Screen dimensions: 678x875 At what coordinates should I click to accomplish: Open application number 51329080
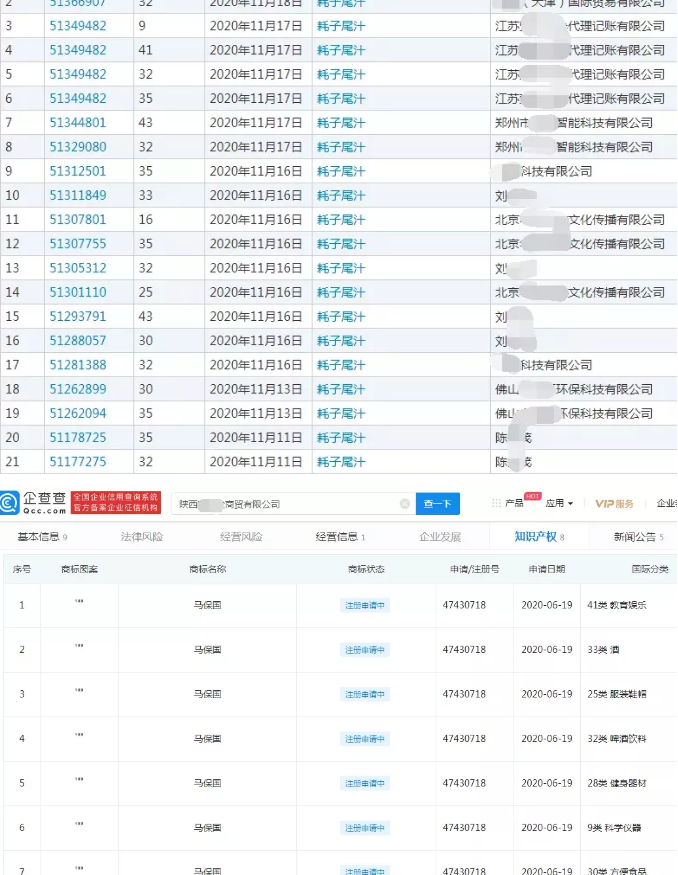click(78, 147)
